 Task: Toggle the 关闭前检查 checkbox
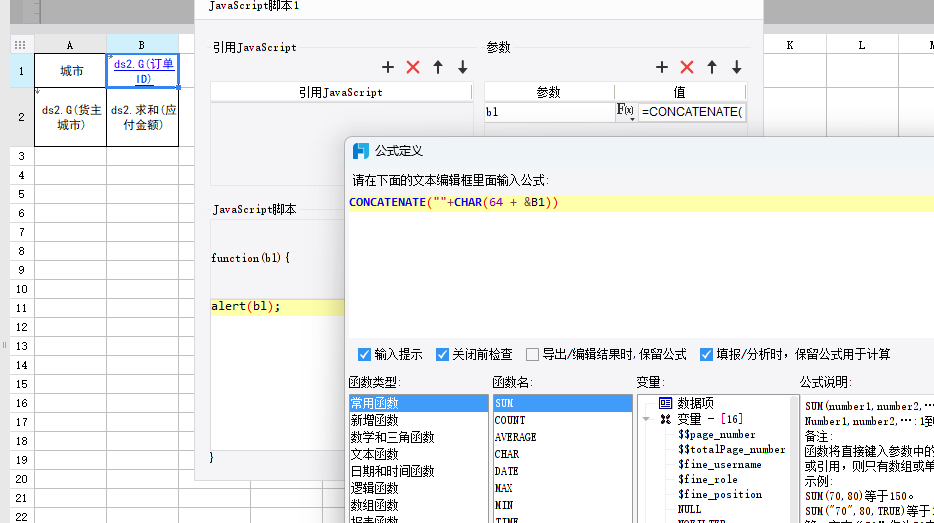coord(442,355)
